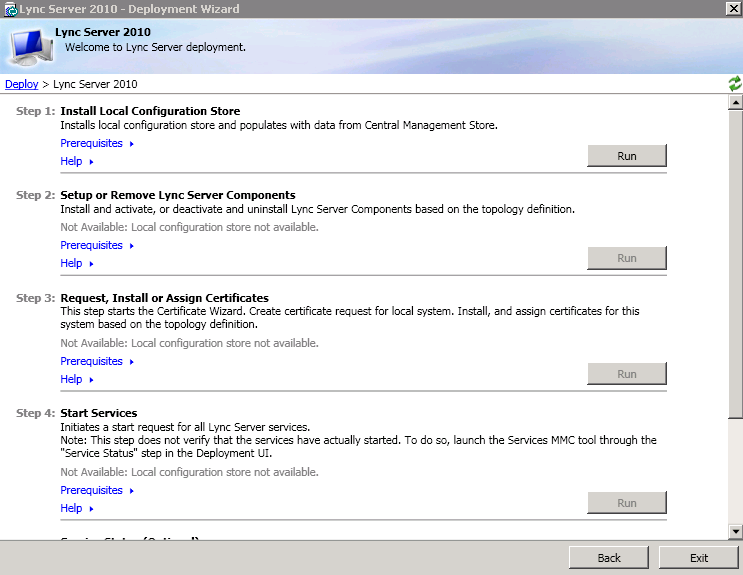The height and width of the screenshot is (575, 743).
Task: Click the 'Setup or Remove Lync Server Components' heading
Action: tap(178, 195)
